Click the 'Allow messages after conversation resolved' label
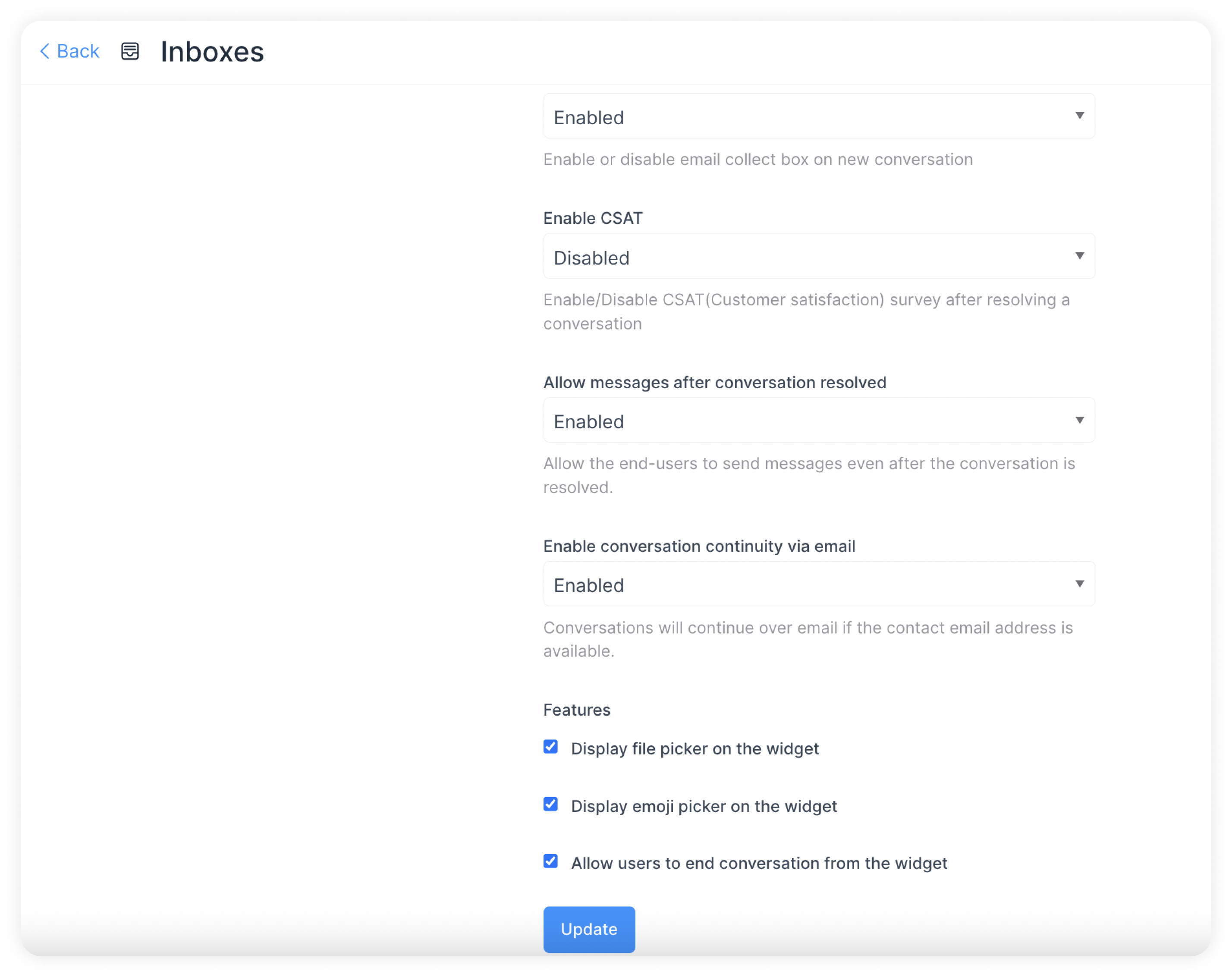Viewport: 1232px width, 977px height. tap(714, 383)
